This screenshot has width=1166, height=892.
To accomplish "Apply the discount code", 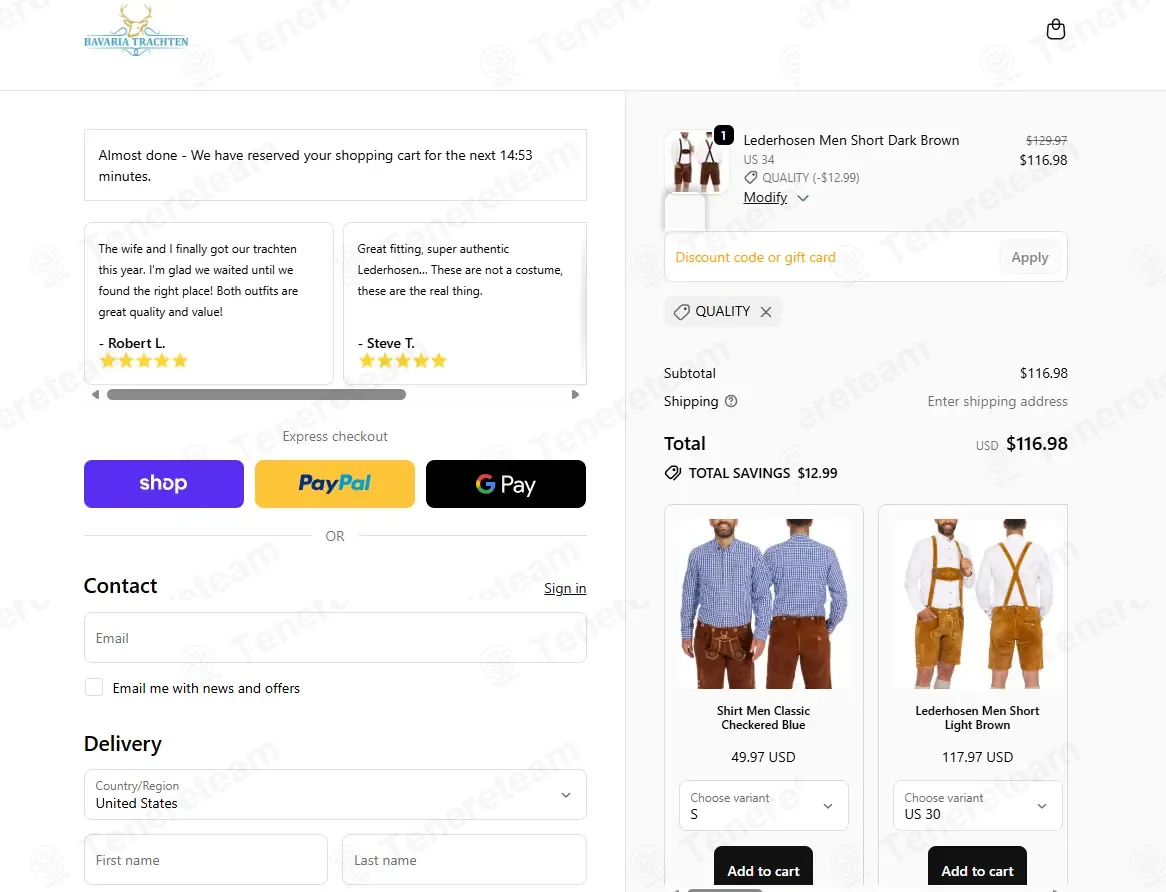I will (x=1030, y=257).
